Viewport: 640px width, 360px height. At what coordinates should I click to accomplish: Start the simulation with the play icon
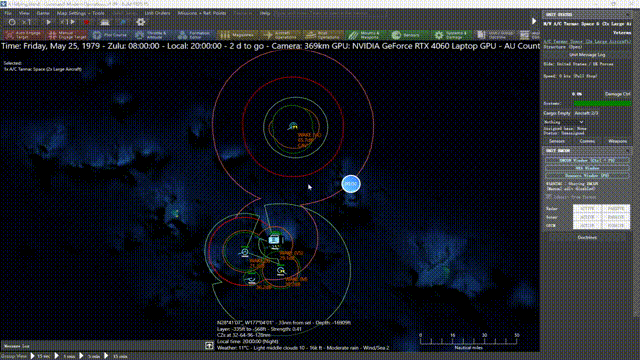[49, 22]
